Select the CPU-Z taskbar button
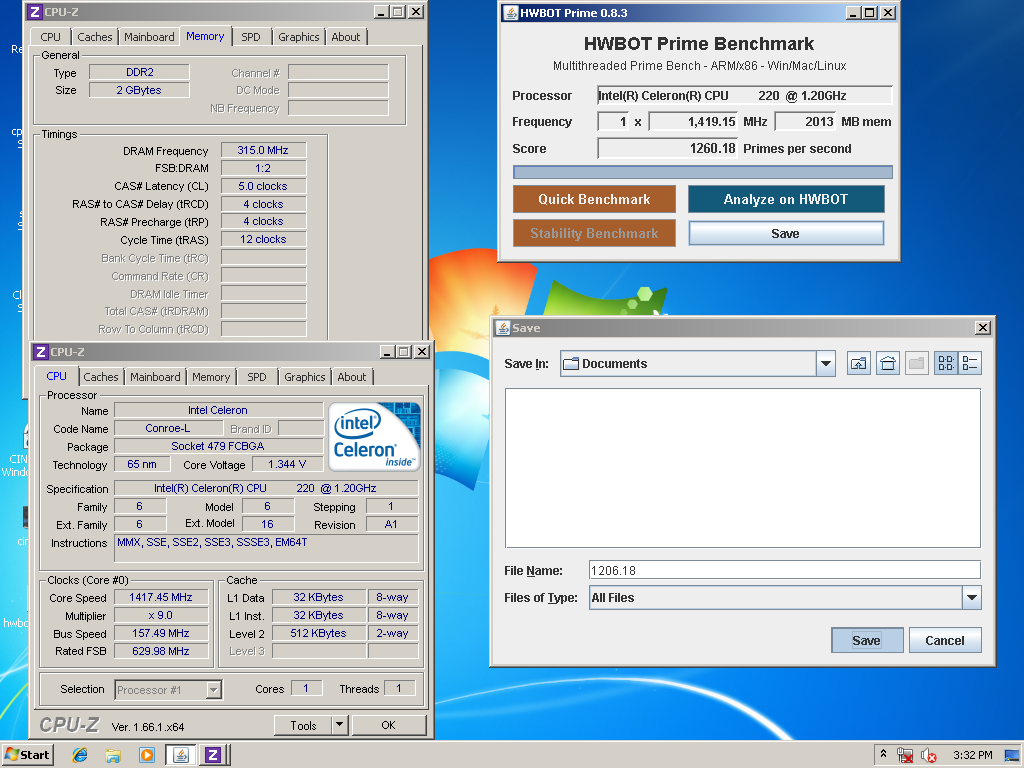1024x768 pixels. (213, 755)
